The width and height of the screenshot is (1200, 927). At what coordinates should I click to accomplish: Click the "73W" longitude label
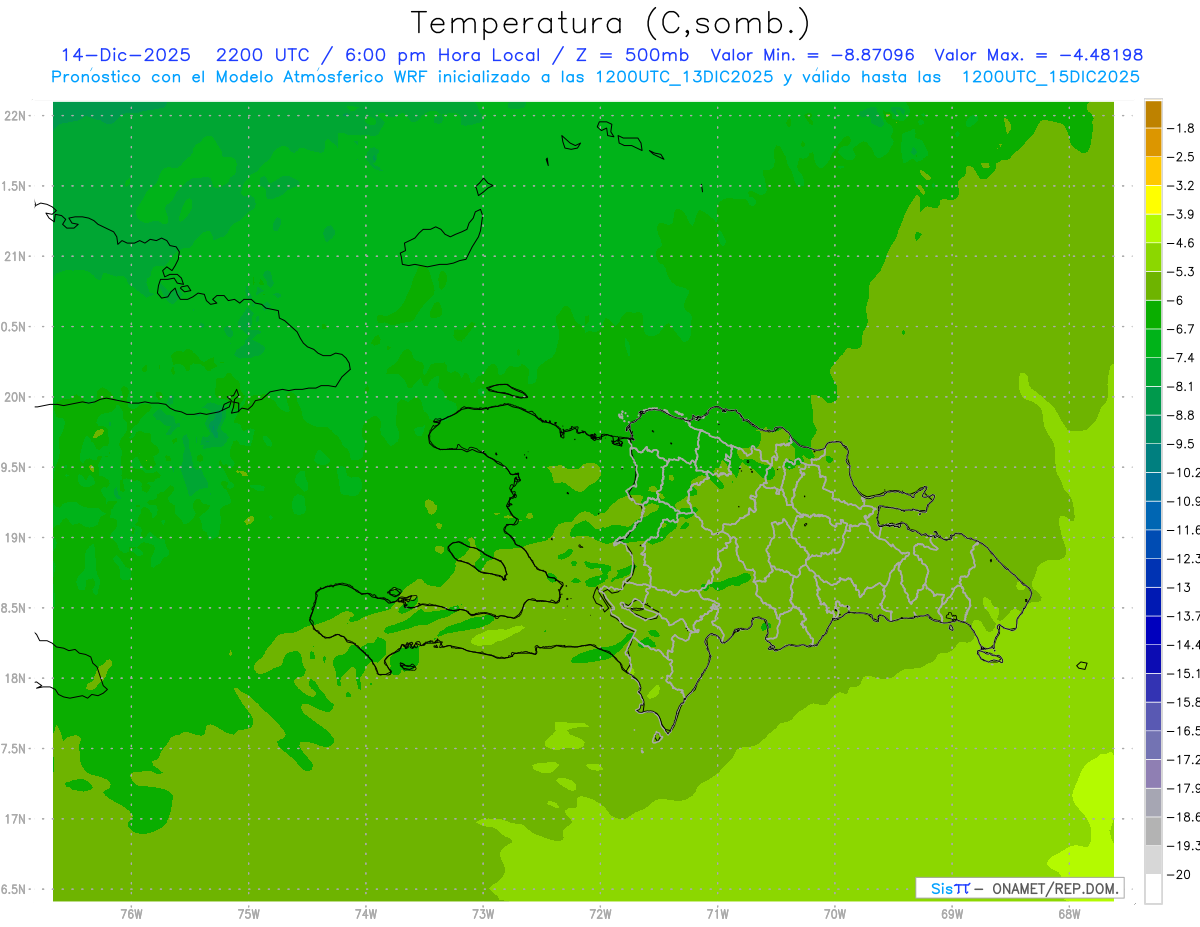click(x=483, y=913)
